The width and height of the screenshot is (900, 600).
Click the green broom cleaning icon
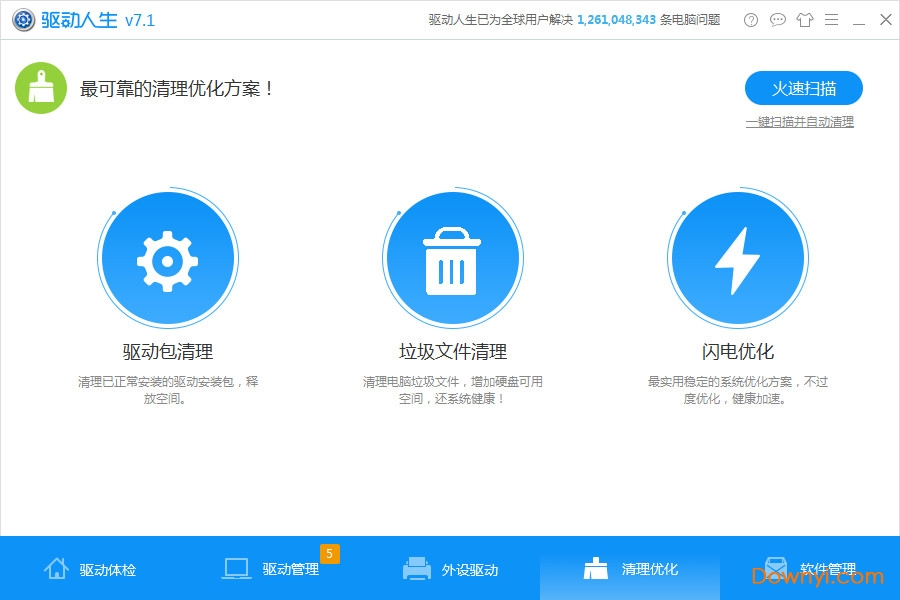(40, 88)
